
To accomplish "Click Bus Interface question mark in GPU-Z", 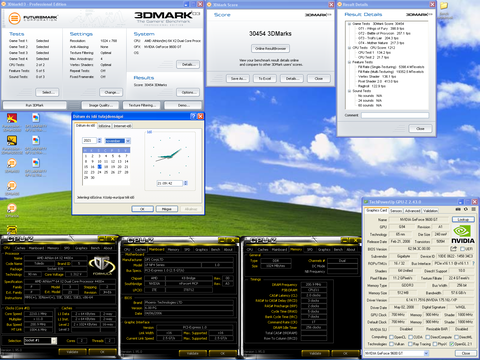I will [474, 263].
